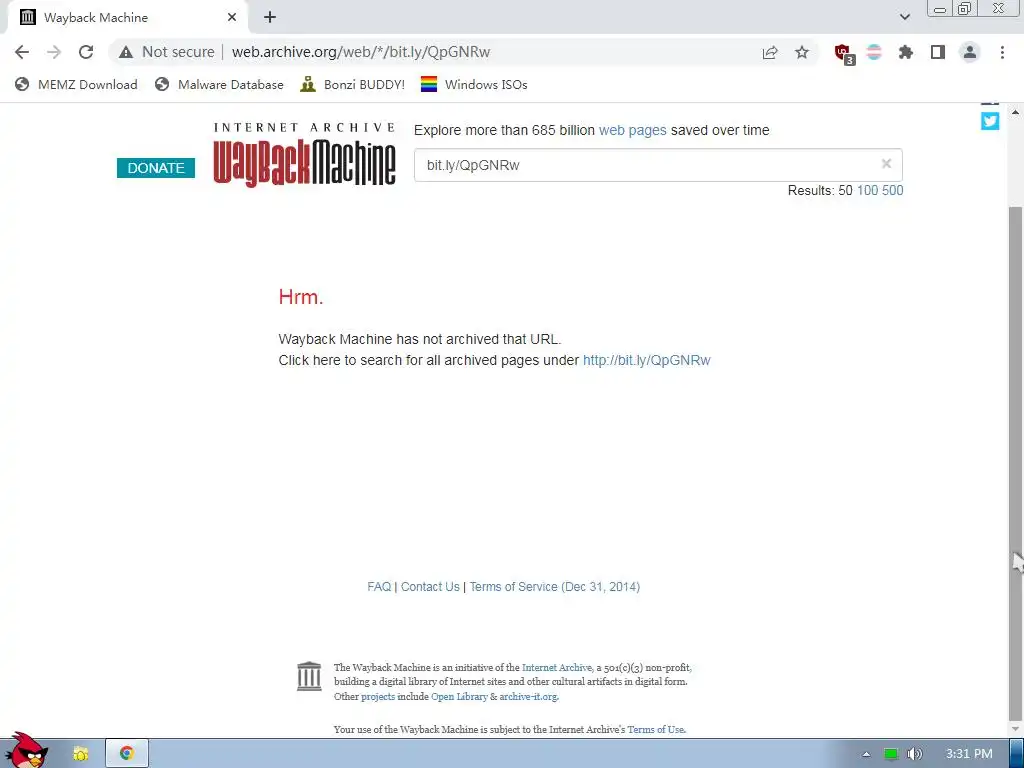
Task: Clear the search box with X
Action: (886, 164)
